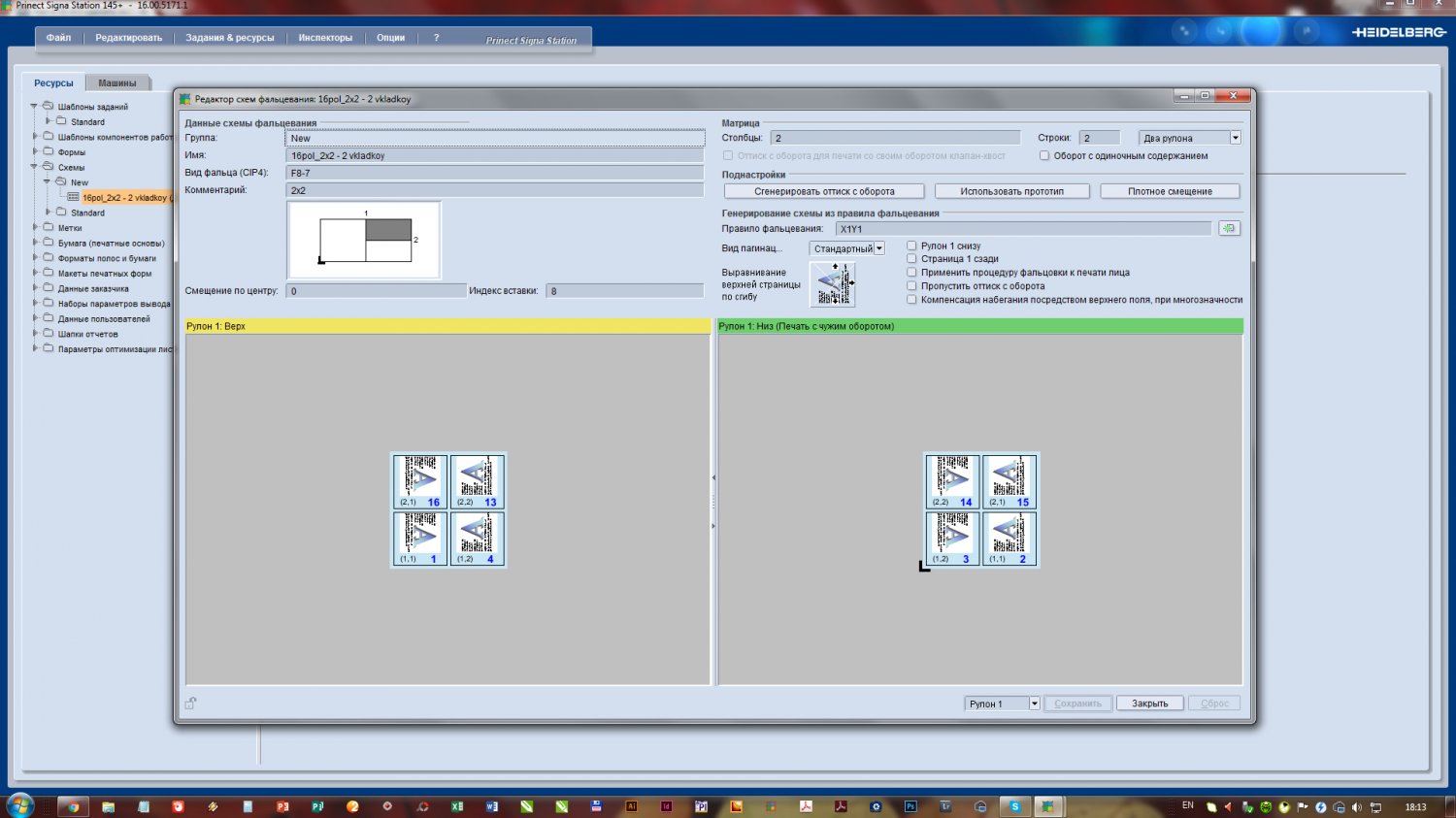Select page 16 tile in Рулон 1: Верх
This screenshot has height=818, width=1456.
(420, 481)
